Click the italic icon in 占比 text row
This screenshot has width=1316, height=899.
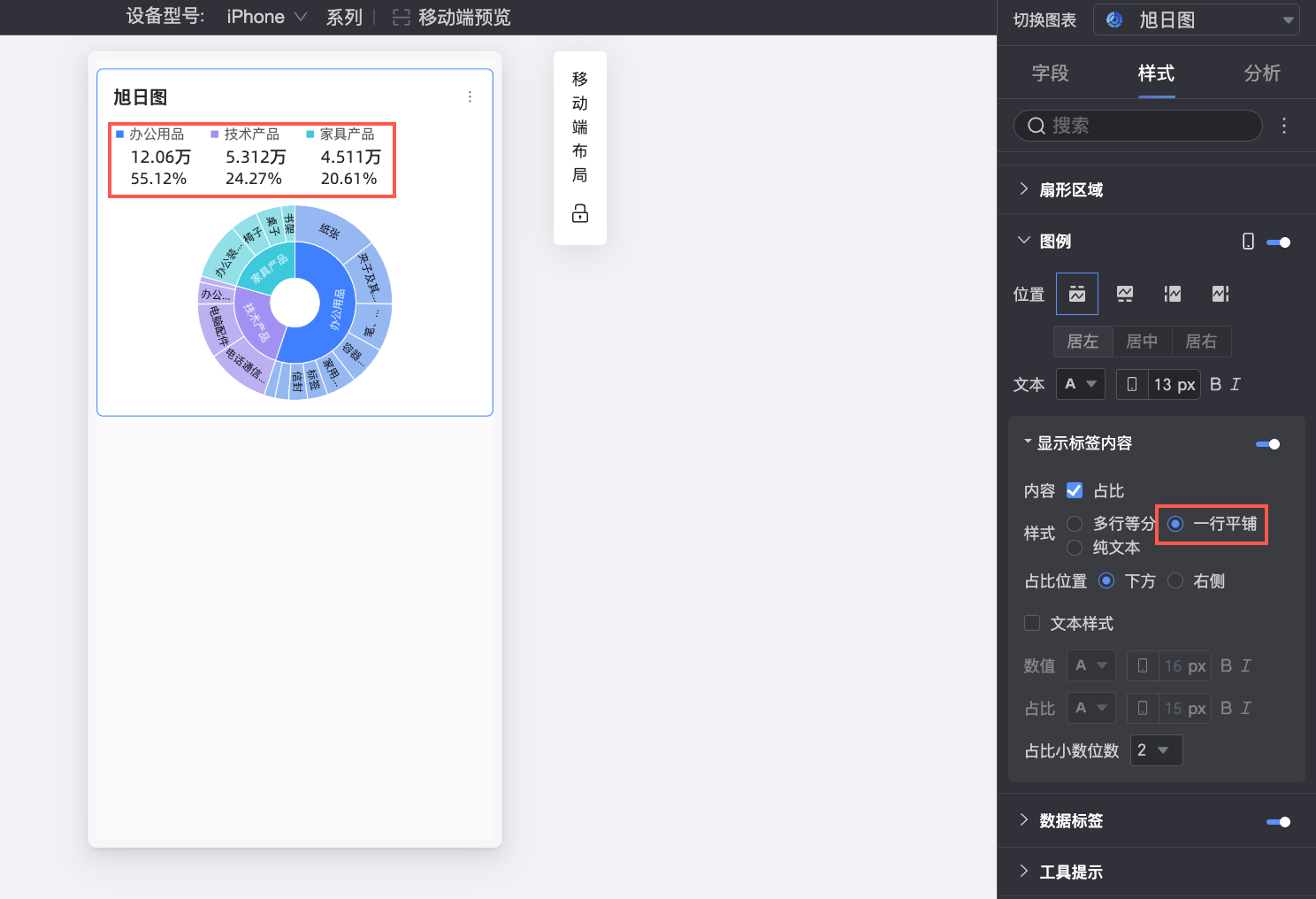pyautogui.click(x=1246, y=708)
